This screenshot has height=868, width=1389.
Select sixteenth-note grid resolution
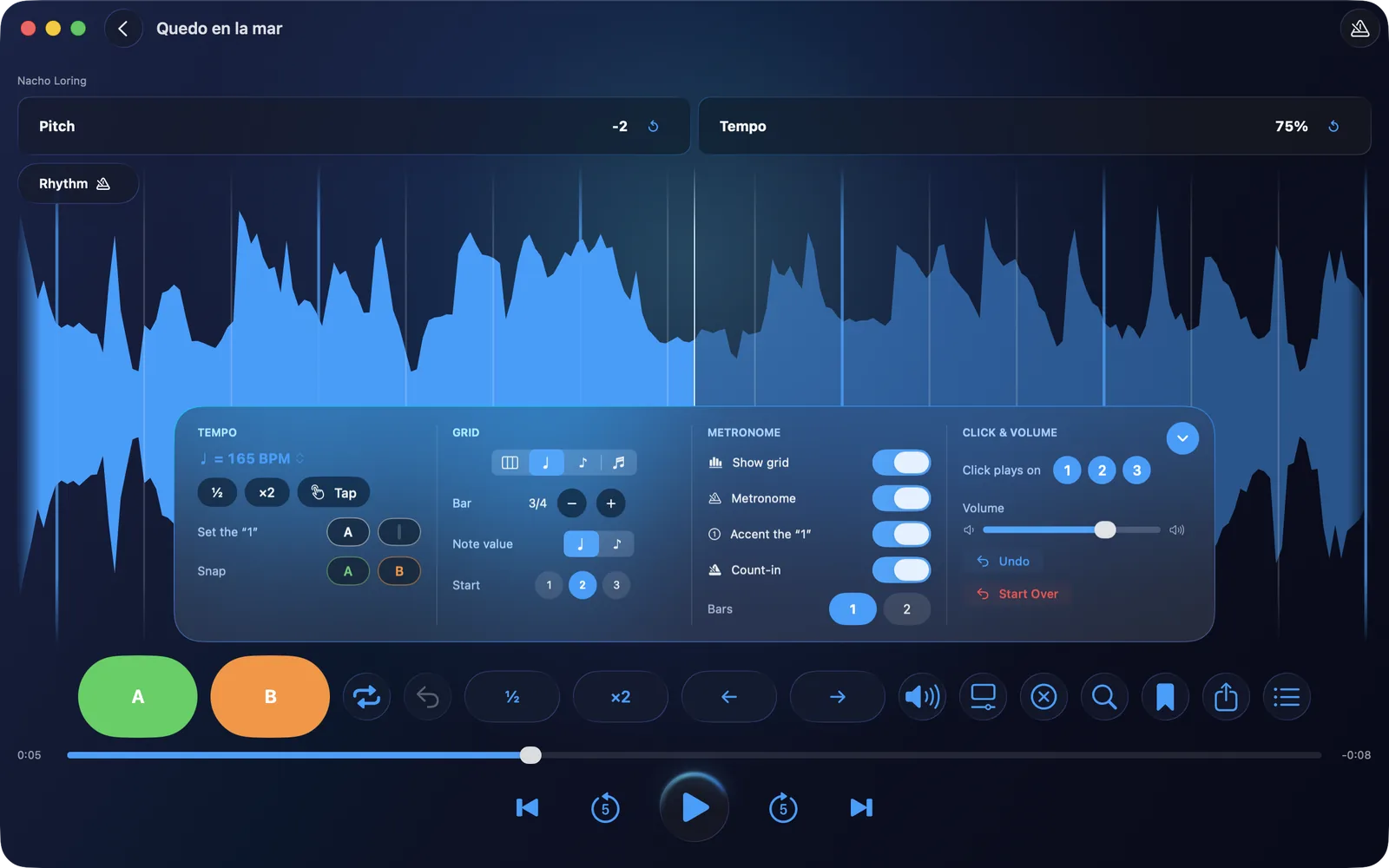coord(618,463)
